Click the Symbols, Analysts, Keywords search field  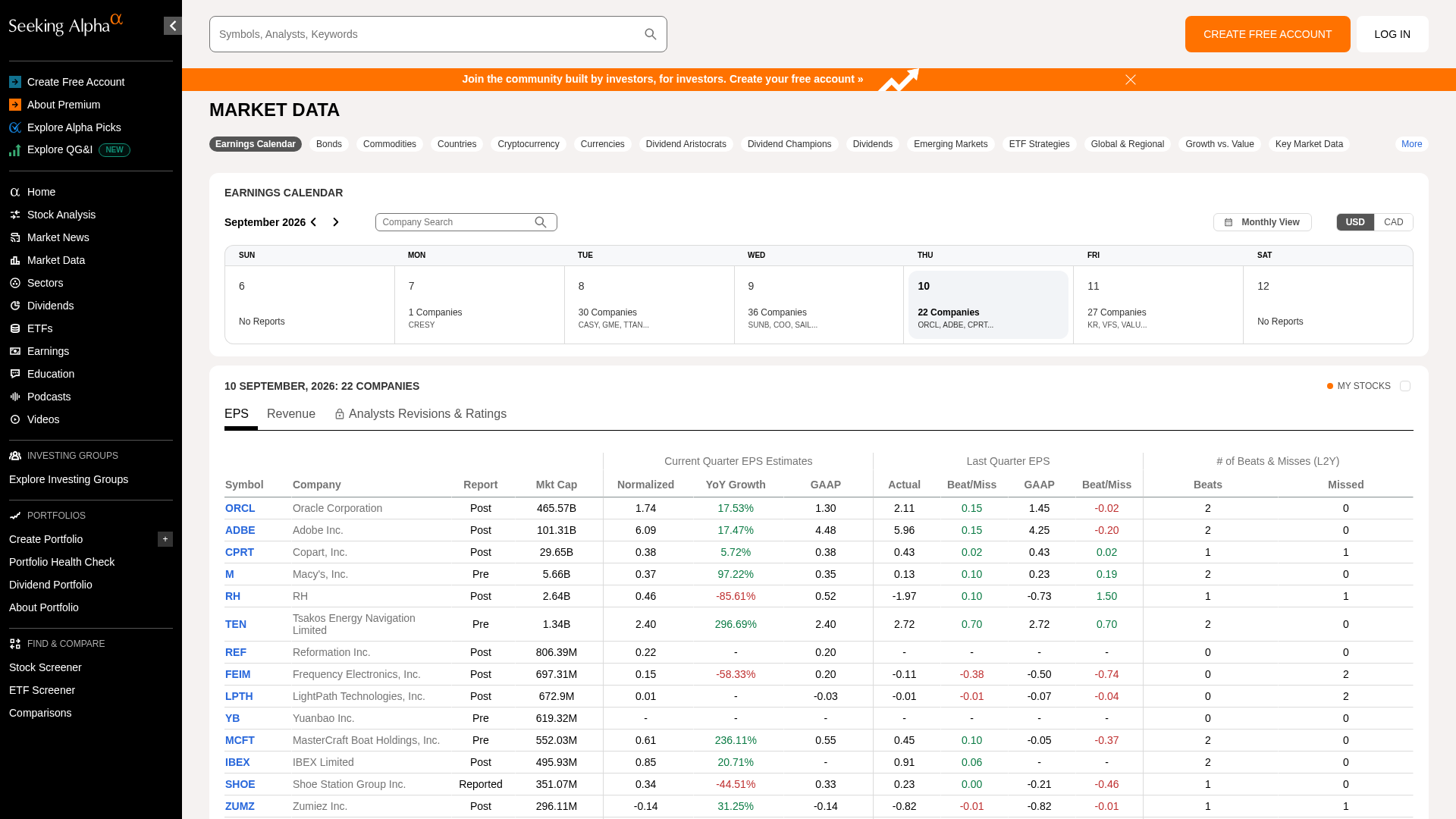(438, 34)
